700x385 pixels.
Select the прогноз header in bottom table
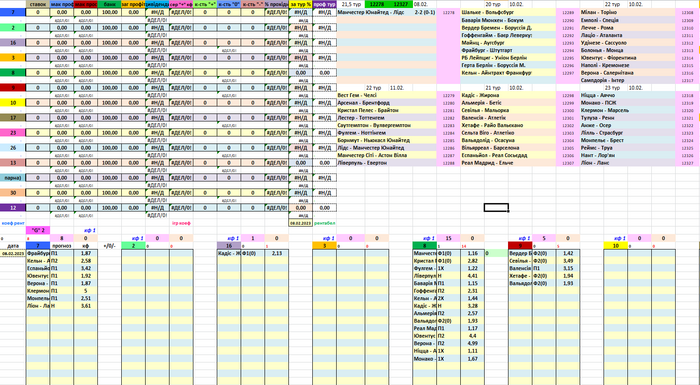pyautogui.click(x=62, y=246)
